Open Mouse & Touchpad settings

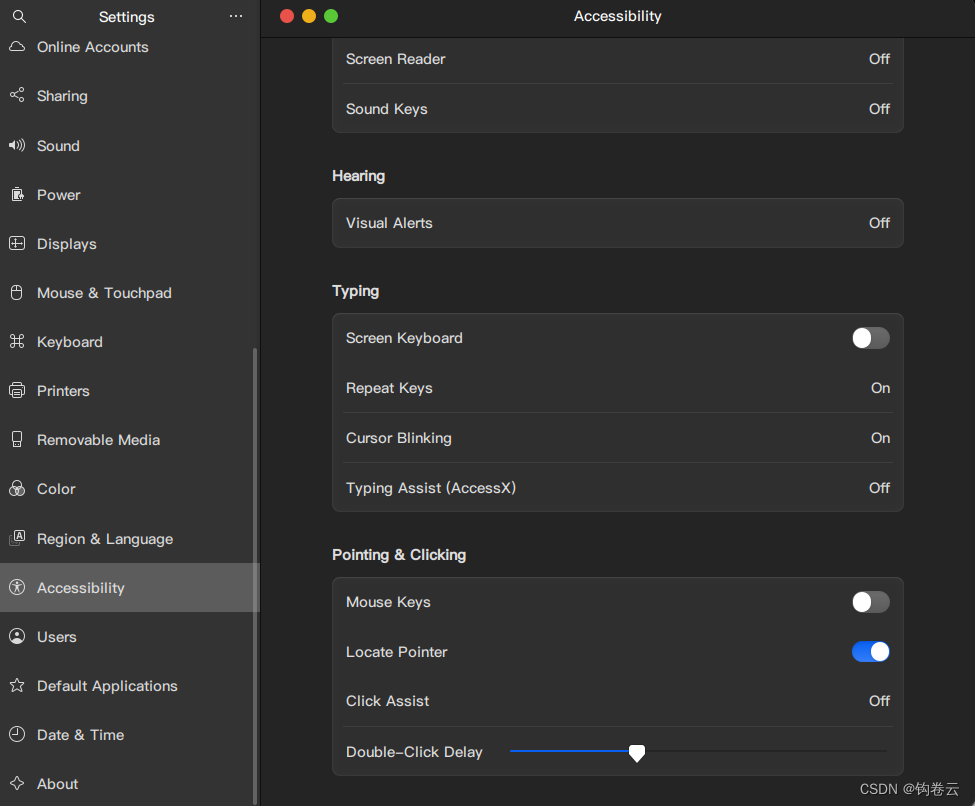click(x=130, y=293)
